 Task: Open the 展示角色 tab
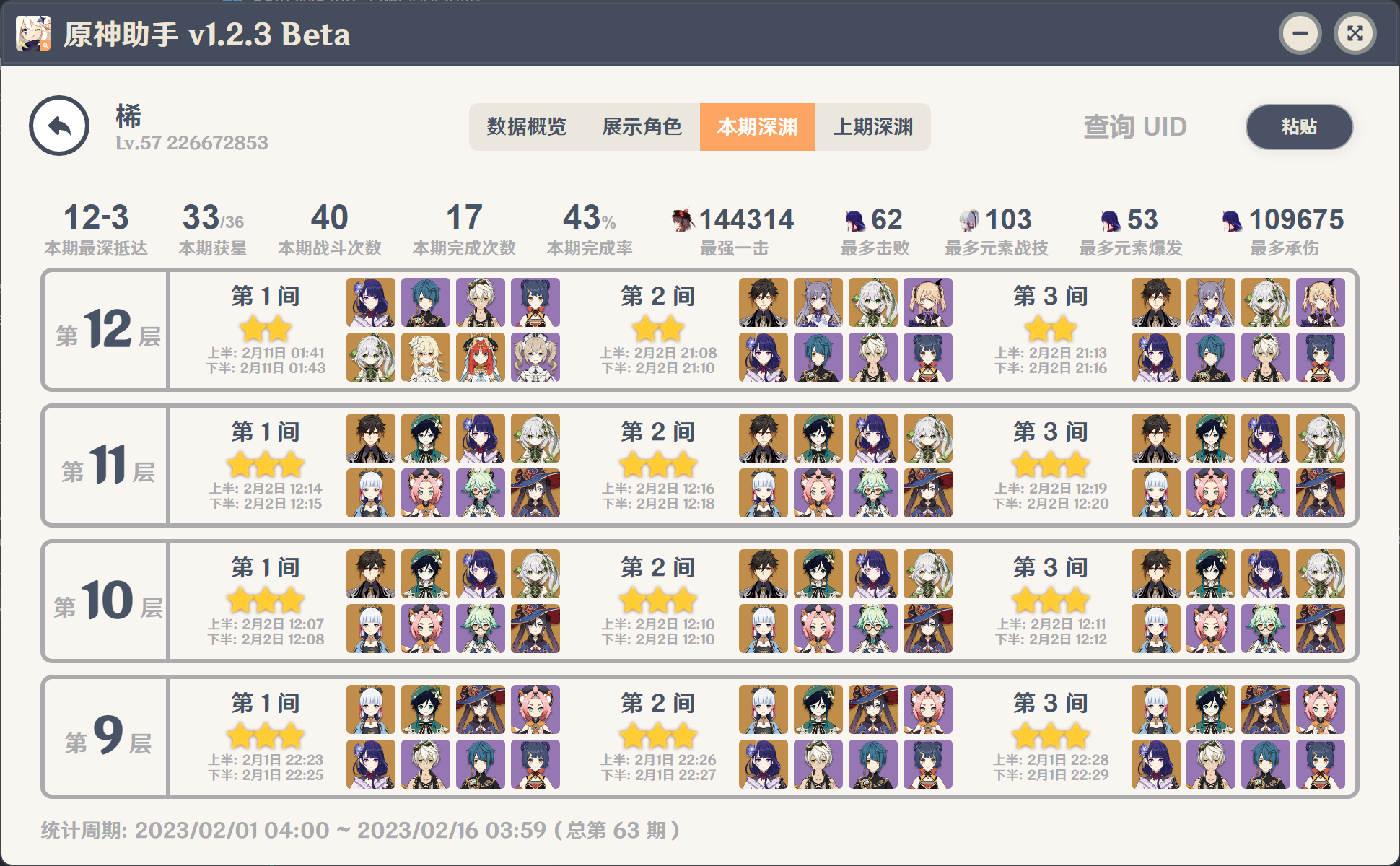tap(642, 127)
